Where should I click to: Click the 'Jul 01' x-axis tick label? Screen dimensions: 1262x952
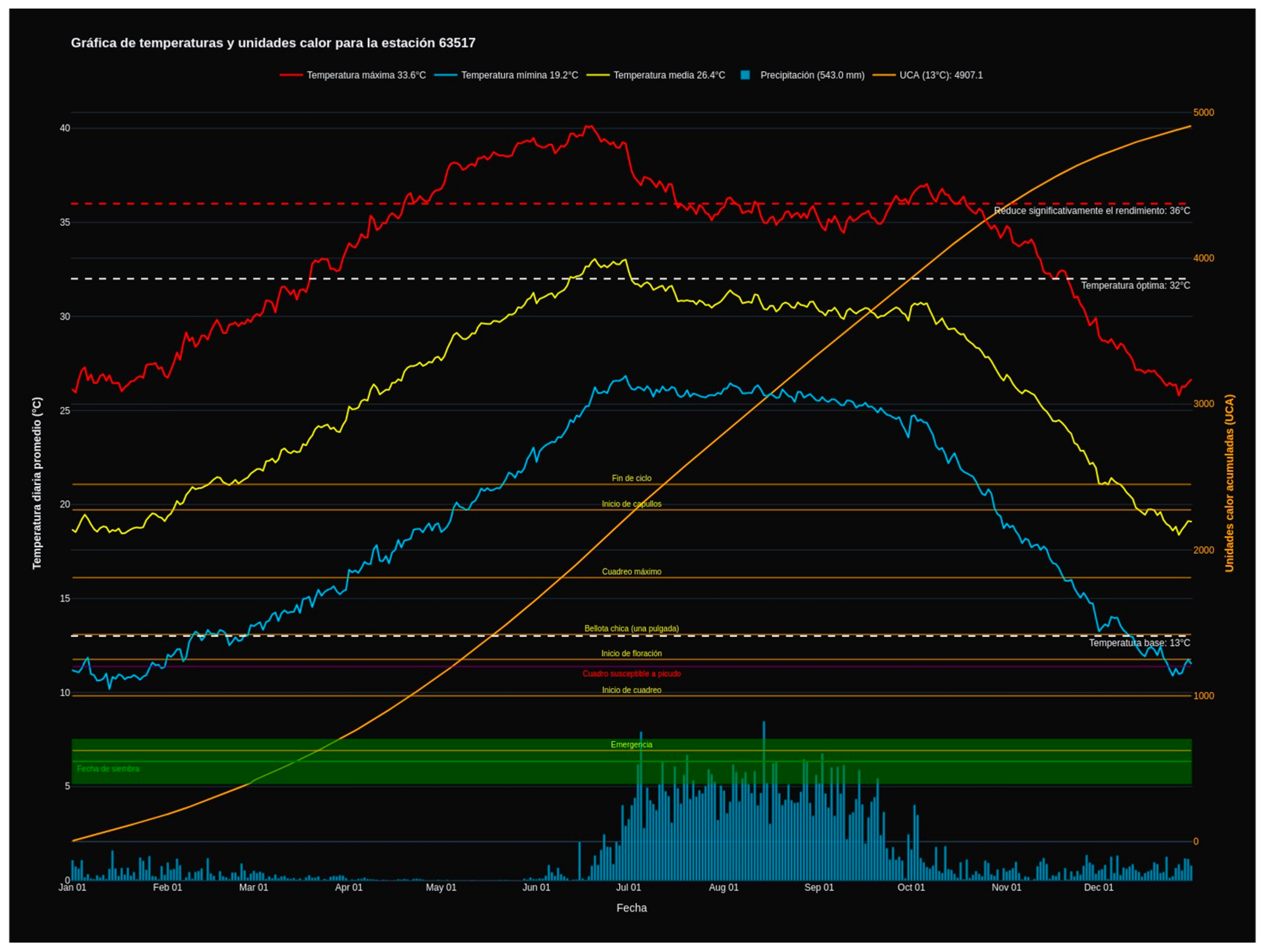(x=628, y=887)
